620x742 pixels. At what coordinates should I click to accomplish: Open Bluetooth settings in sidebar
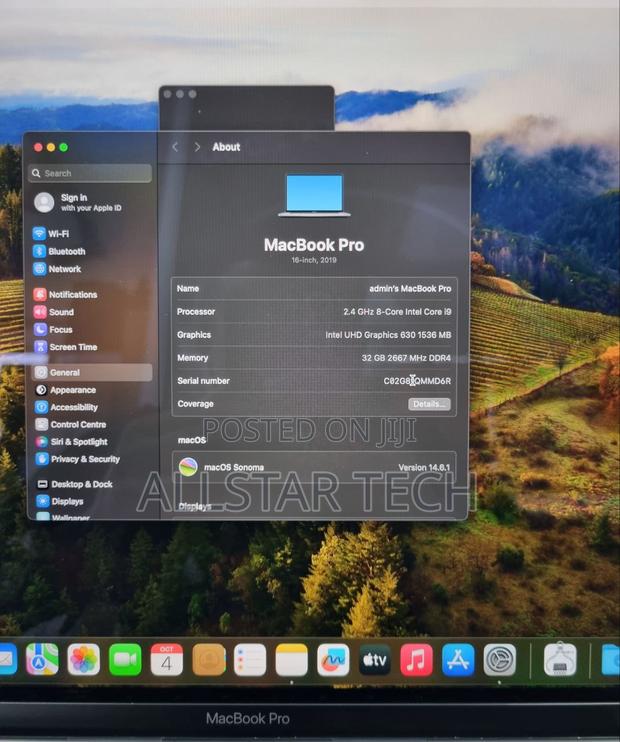(x=60, y=251)
